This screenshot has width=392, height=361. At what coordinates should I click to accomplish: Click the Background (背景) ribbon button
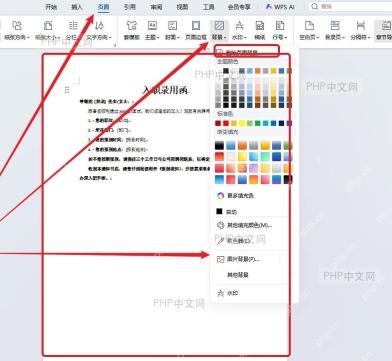(219, 30)
